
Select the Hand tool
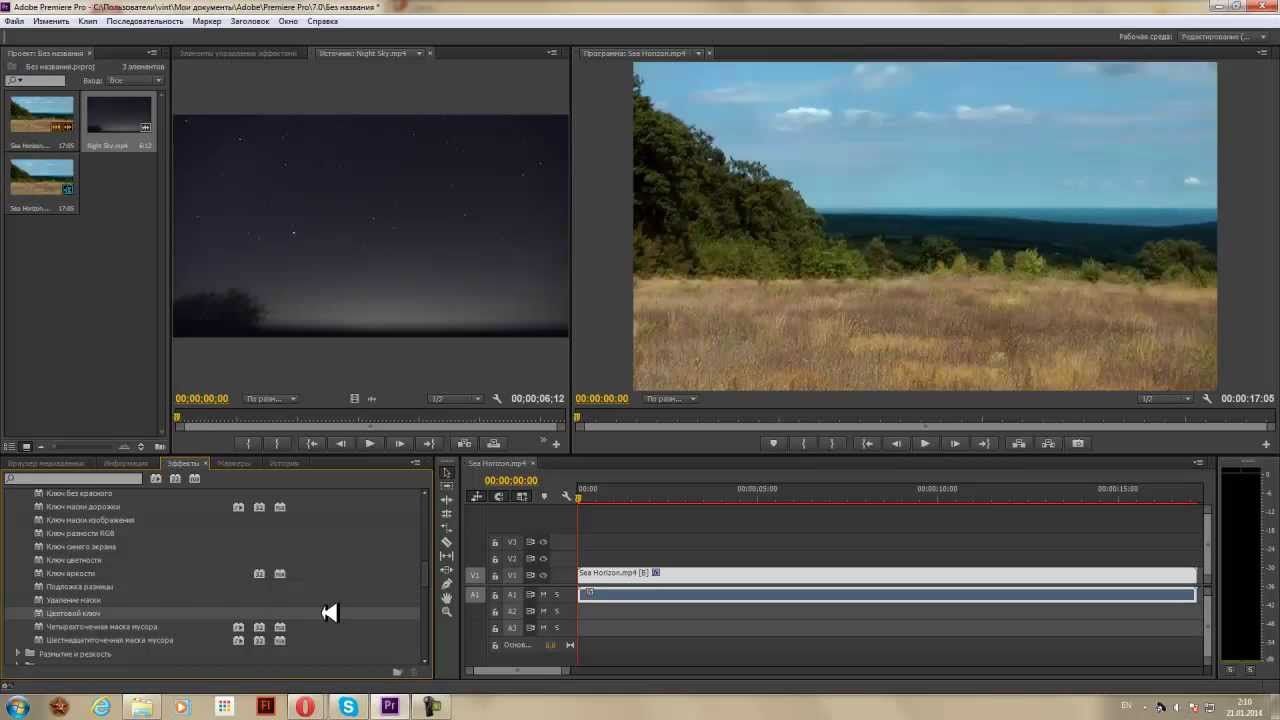(x=447, y=597)
